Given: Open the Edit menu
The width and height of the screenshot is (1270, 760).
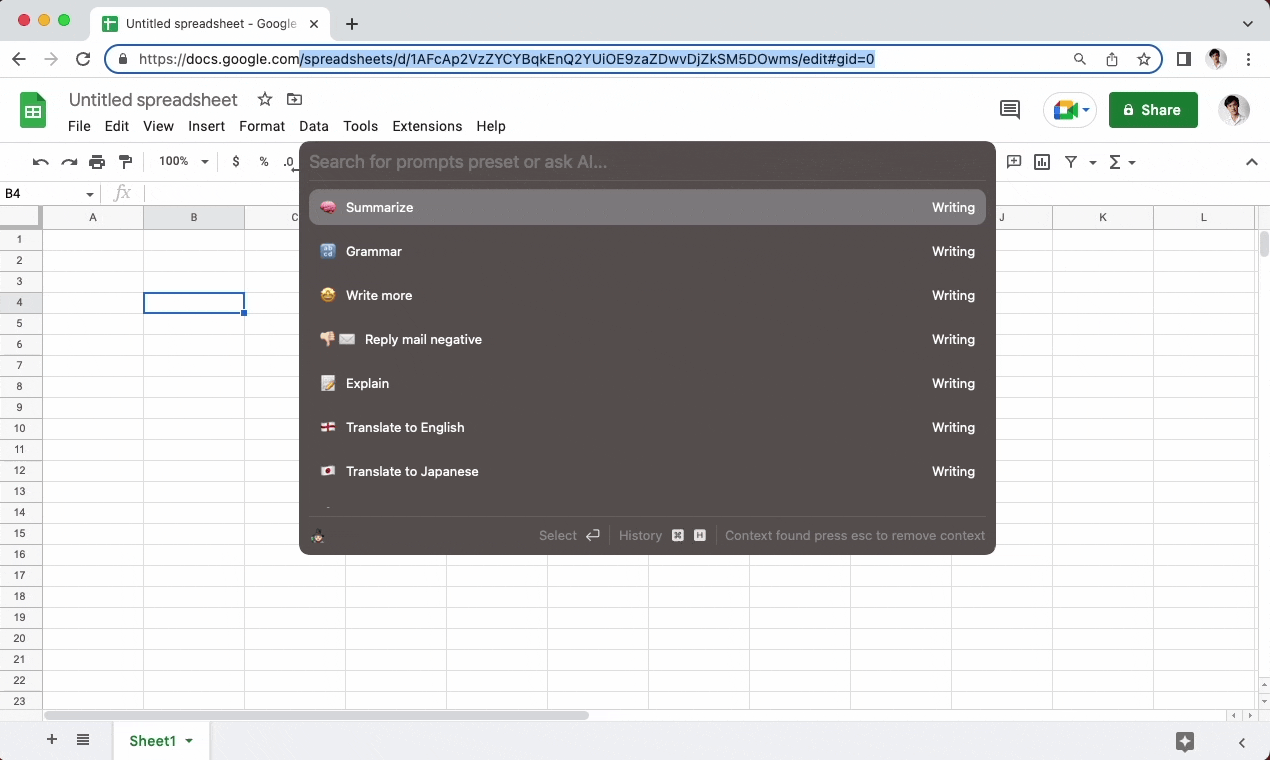Looking at the screenshot, I should pos(117,126).
